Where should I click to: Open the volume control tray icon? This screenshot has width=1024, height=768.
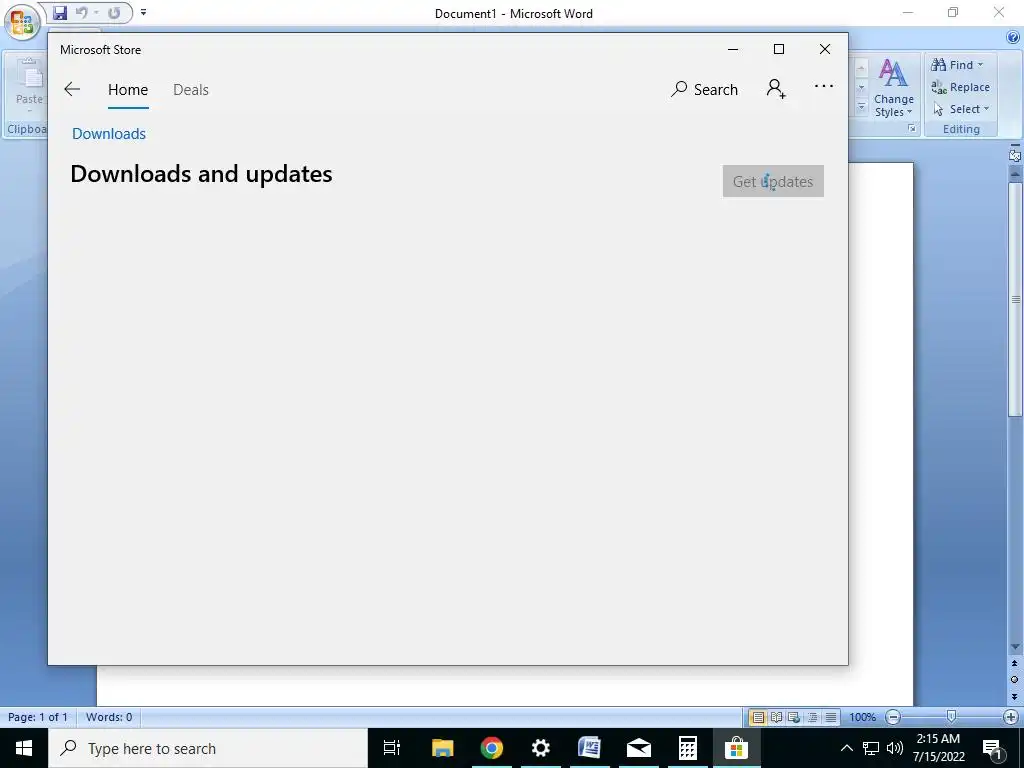pyautogui.click(x=895, y=748)
